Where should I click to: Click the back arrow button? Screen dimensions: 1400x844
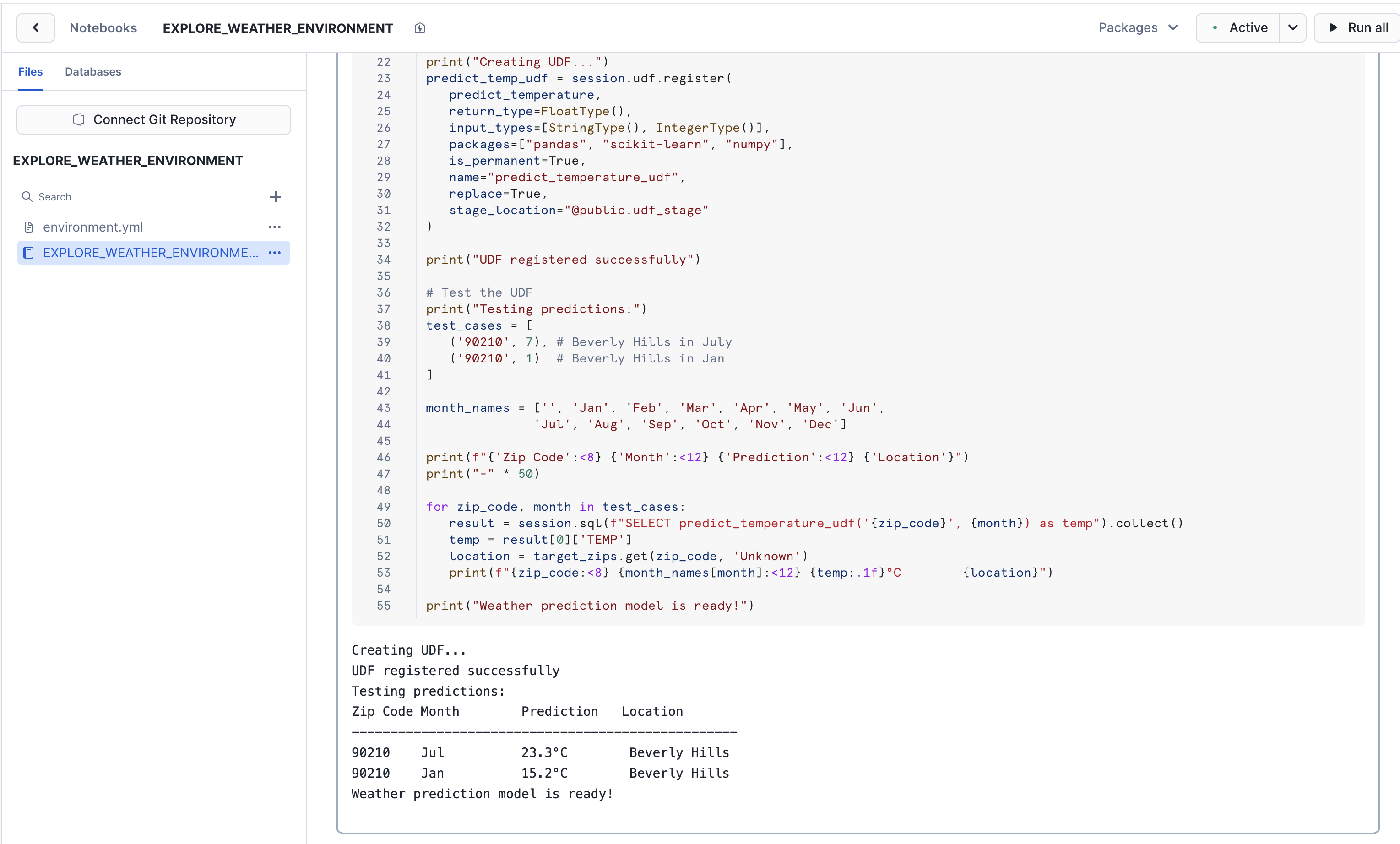pyautogui.click(x=35, y=28)
